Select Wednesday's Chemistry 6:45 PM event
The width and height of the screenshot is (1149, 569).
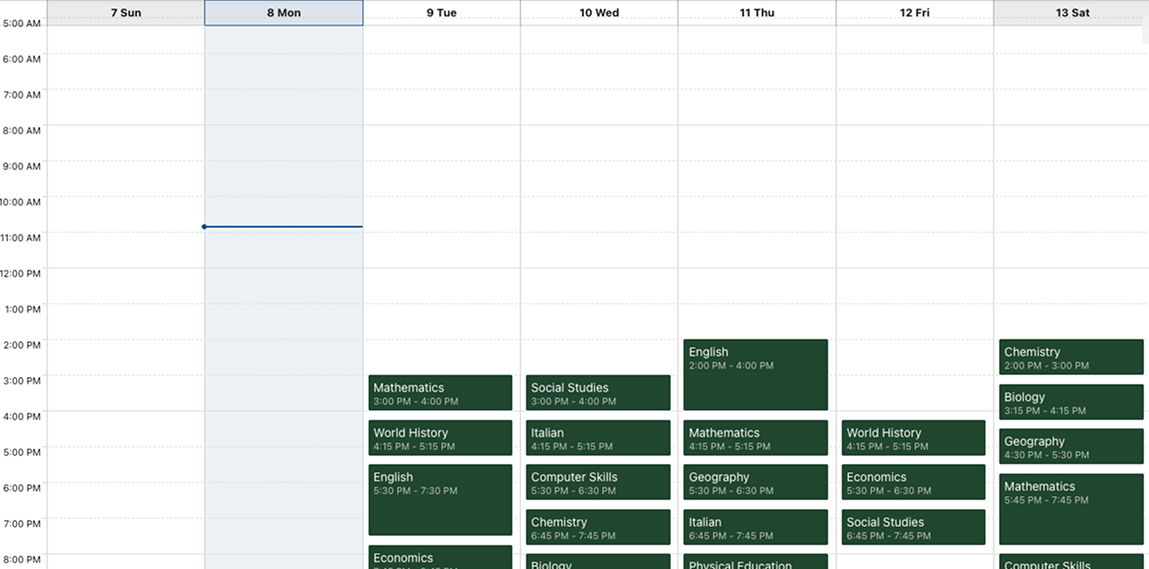pyautogui.click(x=598, y=527)
